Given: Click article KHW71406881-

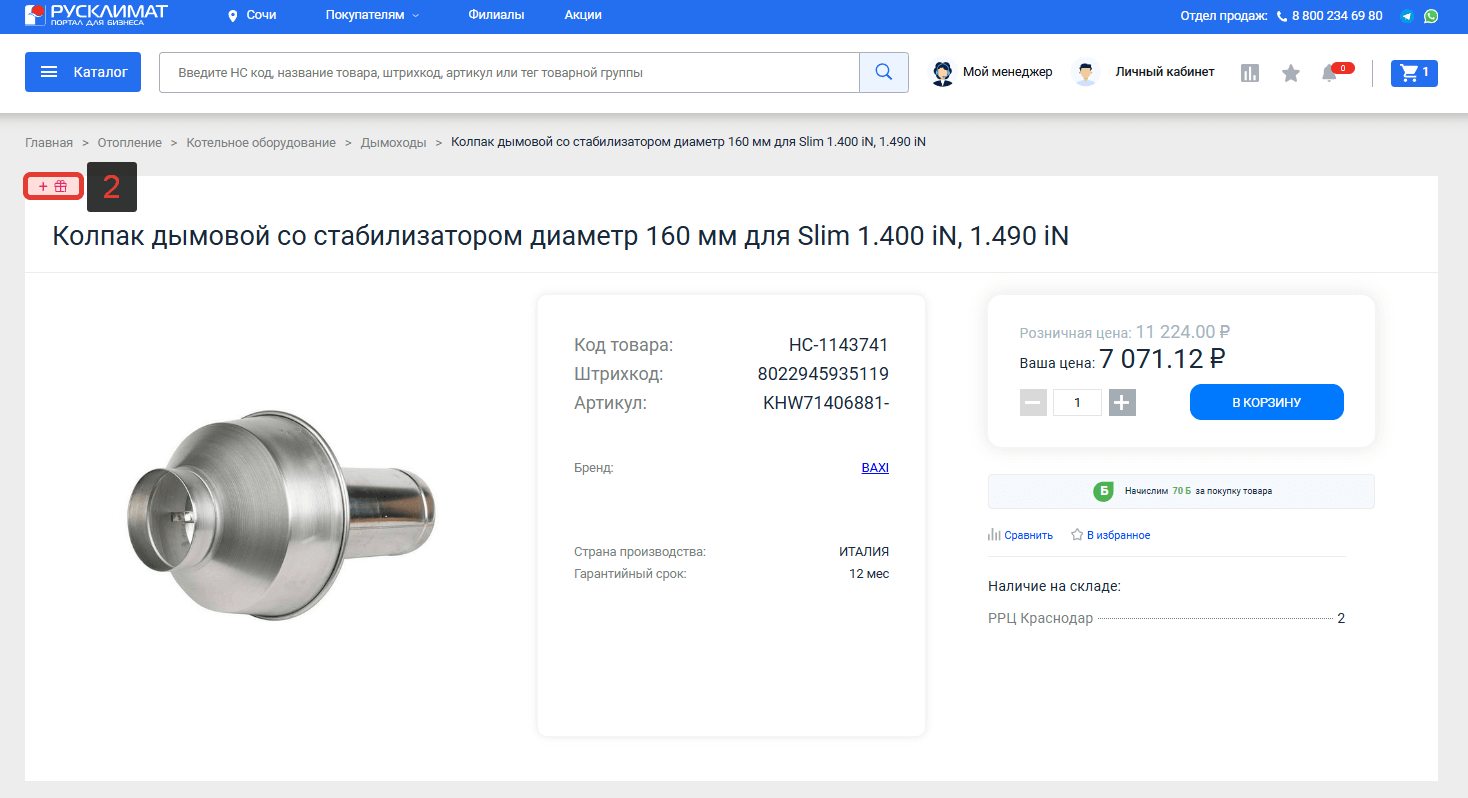Looking at the screenshot, I should pyautogui.click(x=826, y=403).
